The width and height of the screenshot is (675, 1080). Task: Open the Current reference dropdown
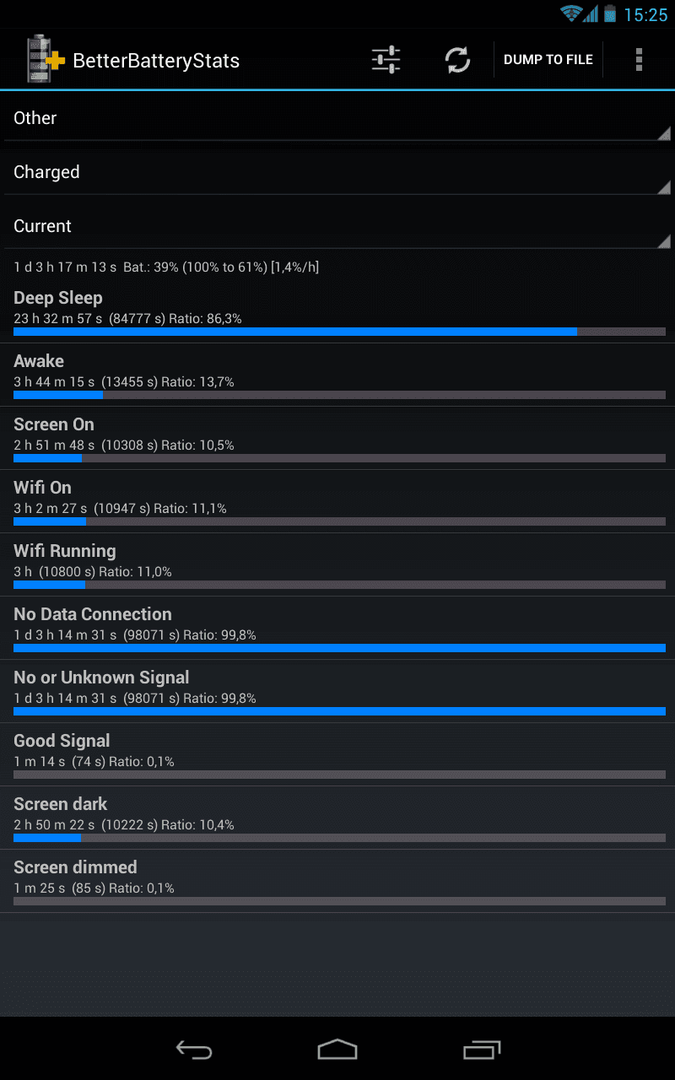pos(338,226)
